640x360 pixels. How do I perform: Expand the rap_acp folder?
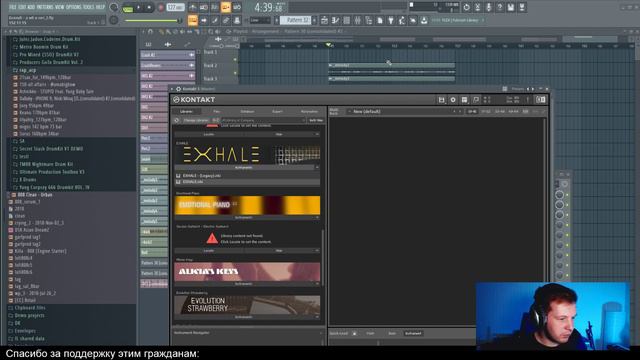point(27,70)
